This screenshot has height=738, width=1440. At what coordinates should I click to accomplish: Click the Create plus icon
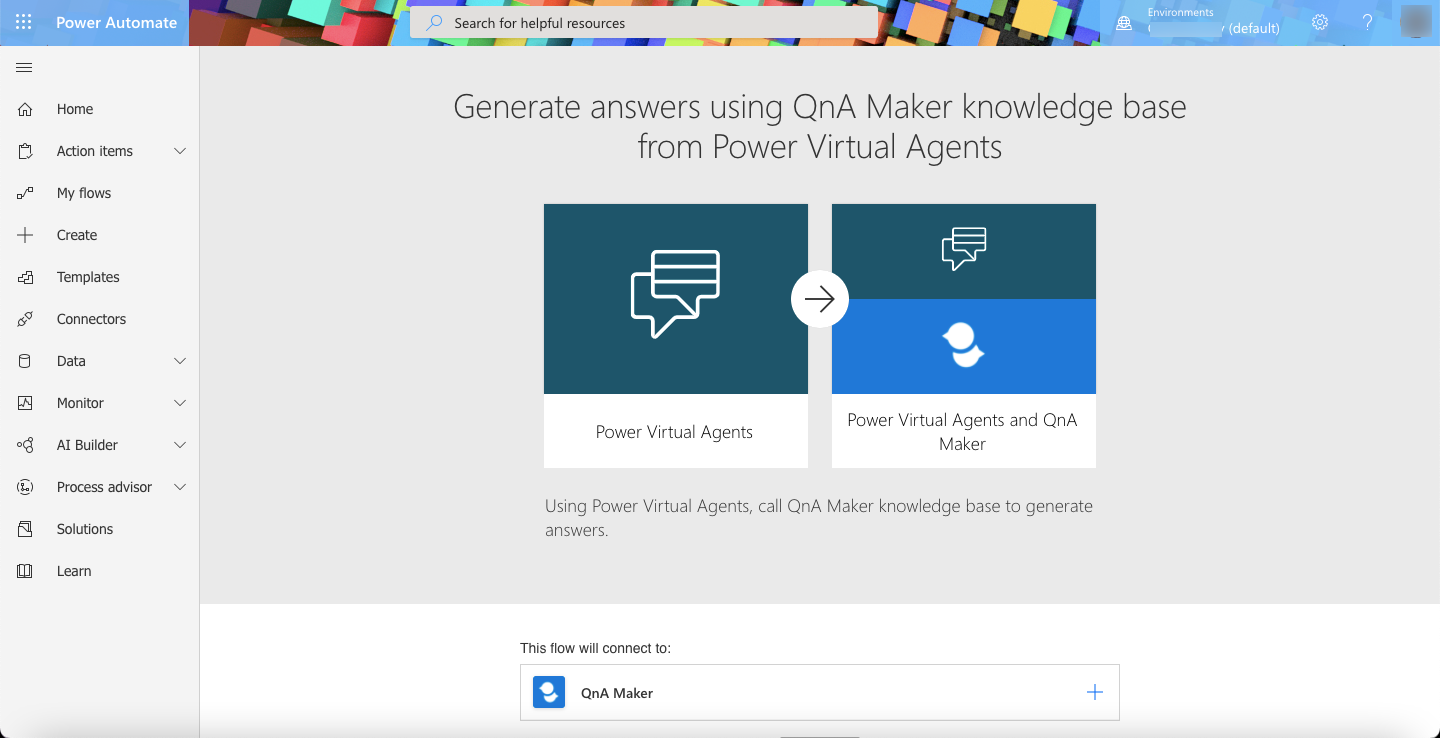(25, 235)
